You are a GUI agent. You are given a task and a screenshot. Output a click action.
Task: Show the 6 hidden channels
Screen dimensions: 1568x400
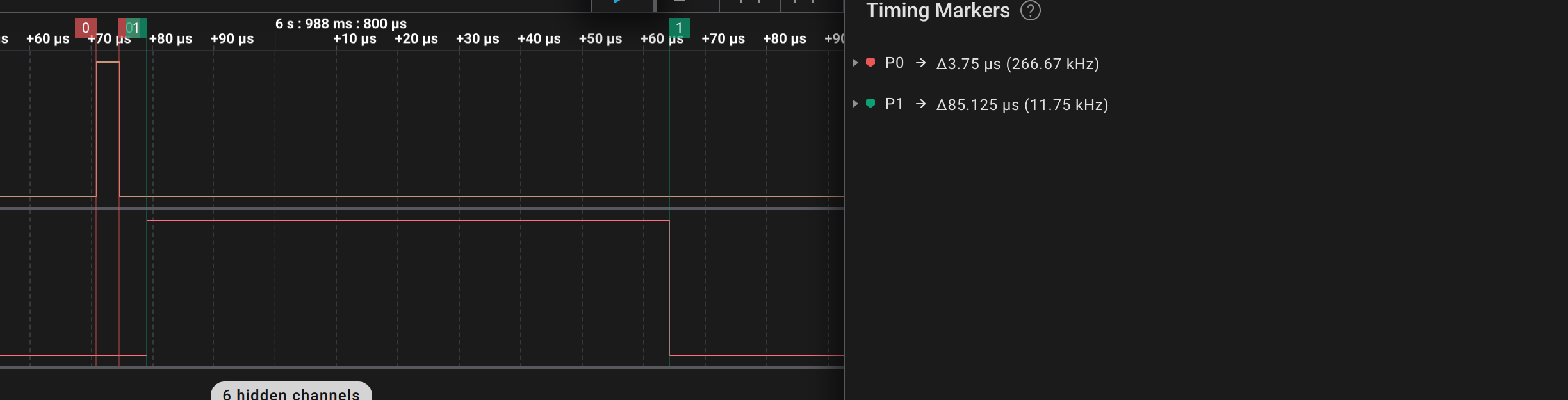tap(291, 392)
